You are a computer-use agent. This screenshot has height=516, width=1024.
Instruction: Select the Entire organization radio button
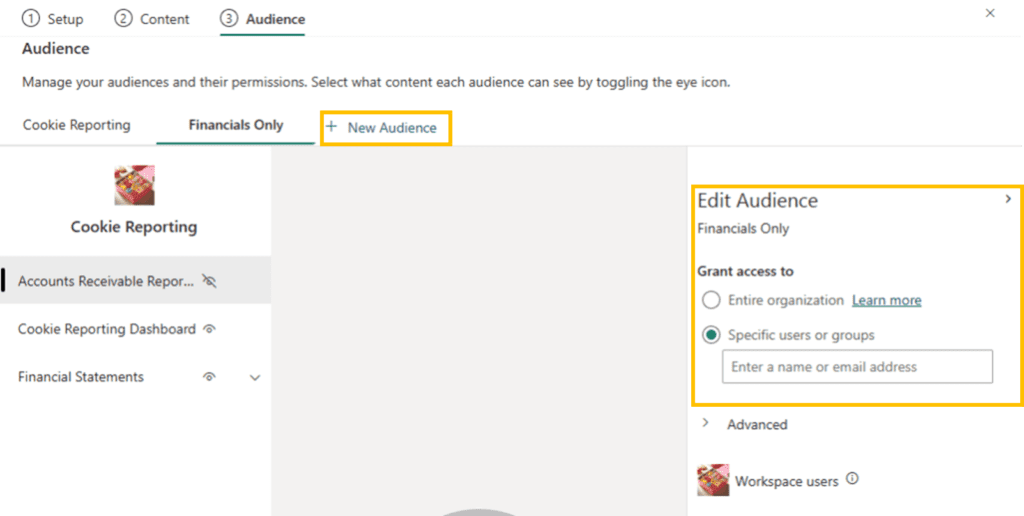[x=711, y=300]
